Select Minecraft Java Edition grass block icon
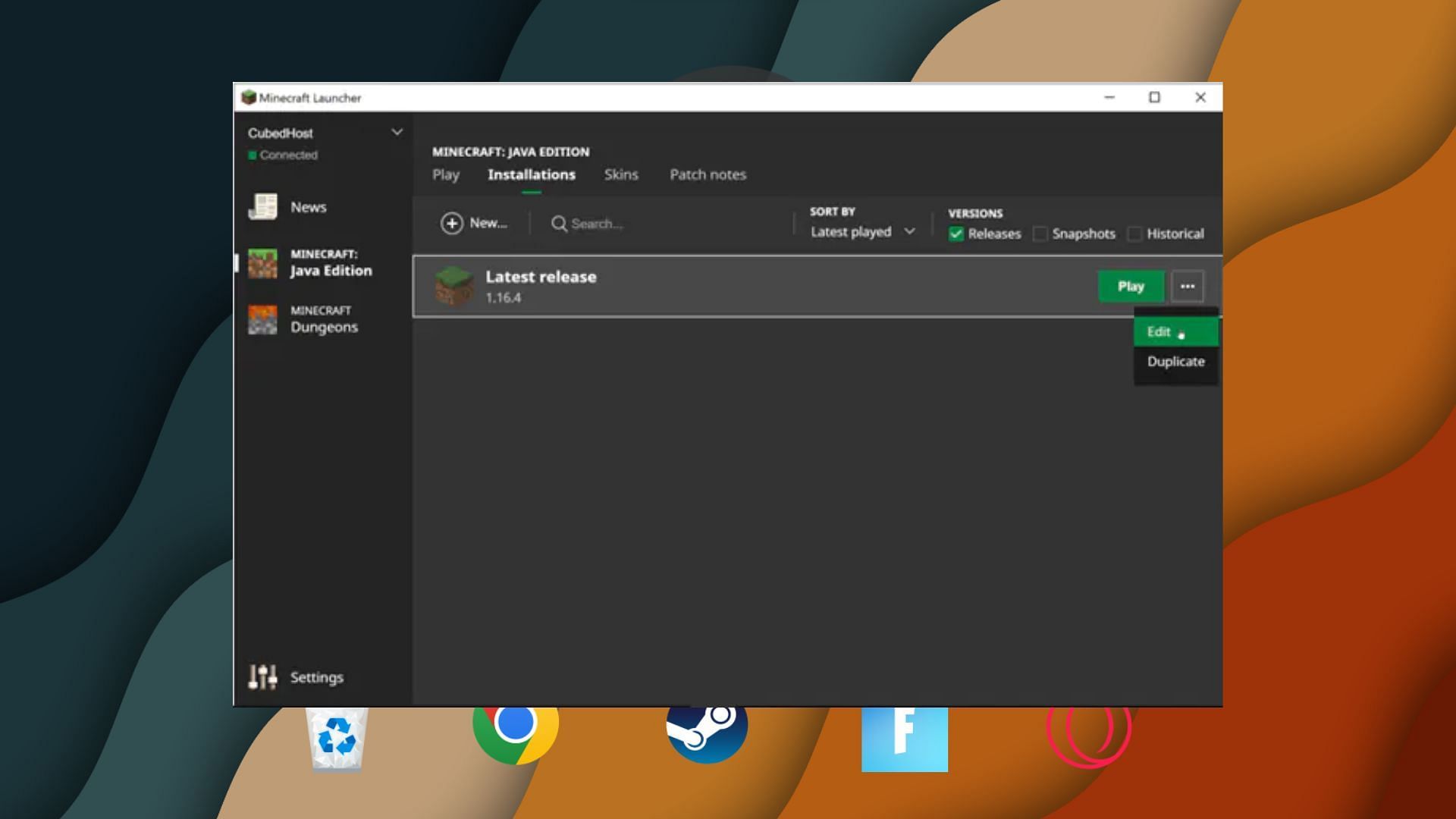The width and height of the screenshot is (1456, 819). coord(262,263)
